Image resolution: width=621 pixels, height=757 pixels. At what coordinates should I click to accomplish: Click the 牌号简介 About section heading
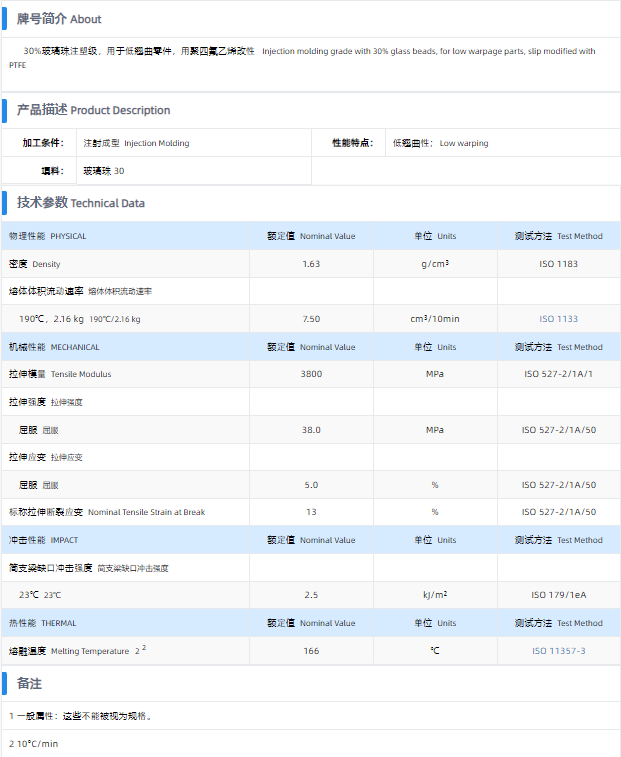coord(59,19)
